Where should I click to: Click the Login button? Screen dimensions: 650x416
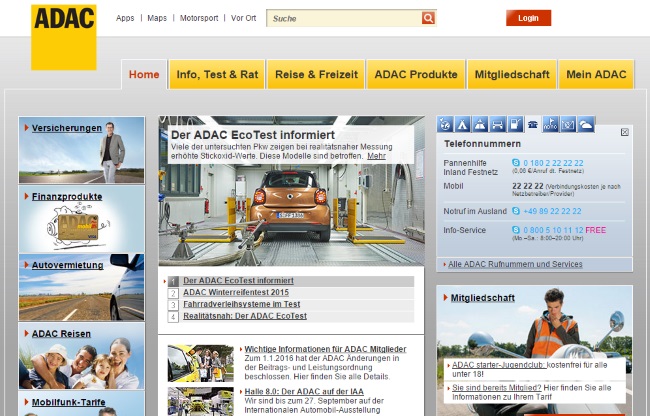tap(528, 18)
